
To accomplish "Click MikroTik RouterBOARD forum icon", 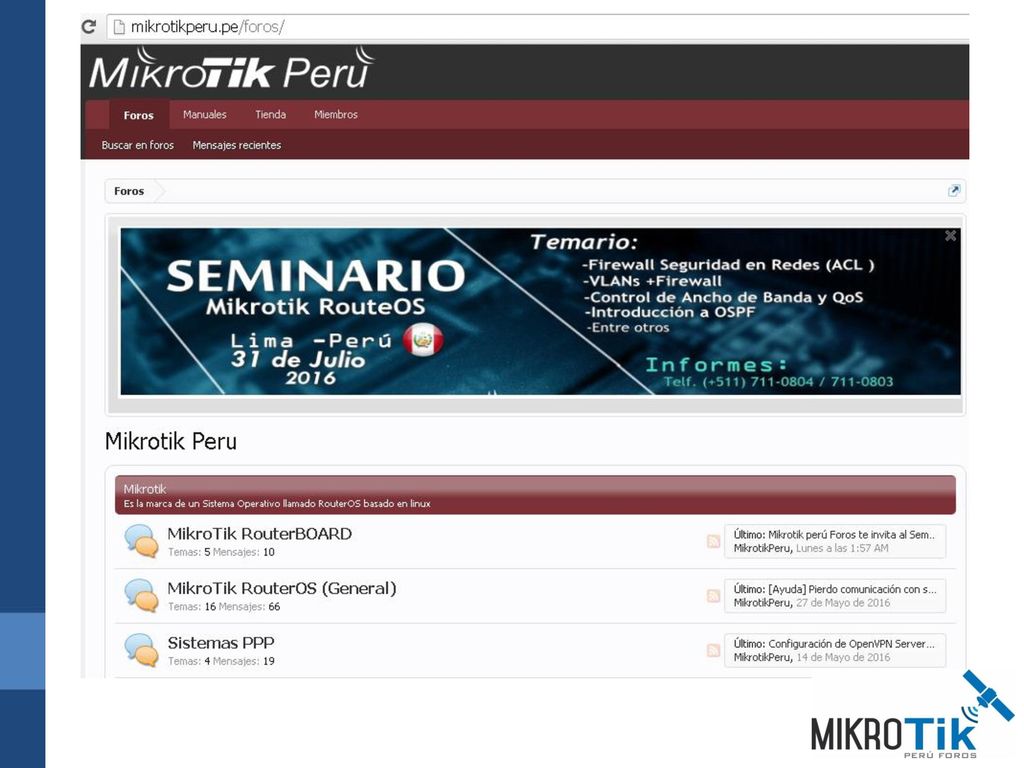I will [x=141, y=541].
